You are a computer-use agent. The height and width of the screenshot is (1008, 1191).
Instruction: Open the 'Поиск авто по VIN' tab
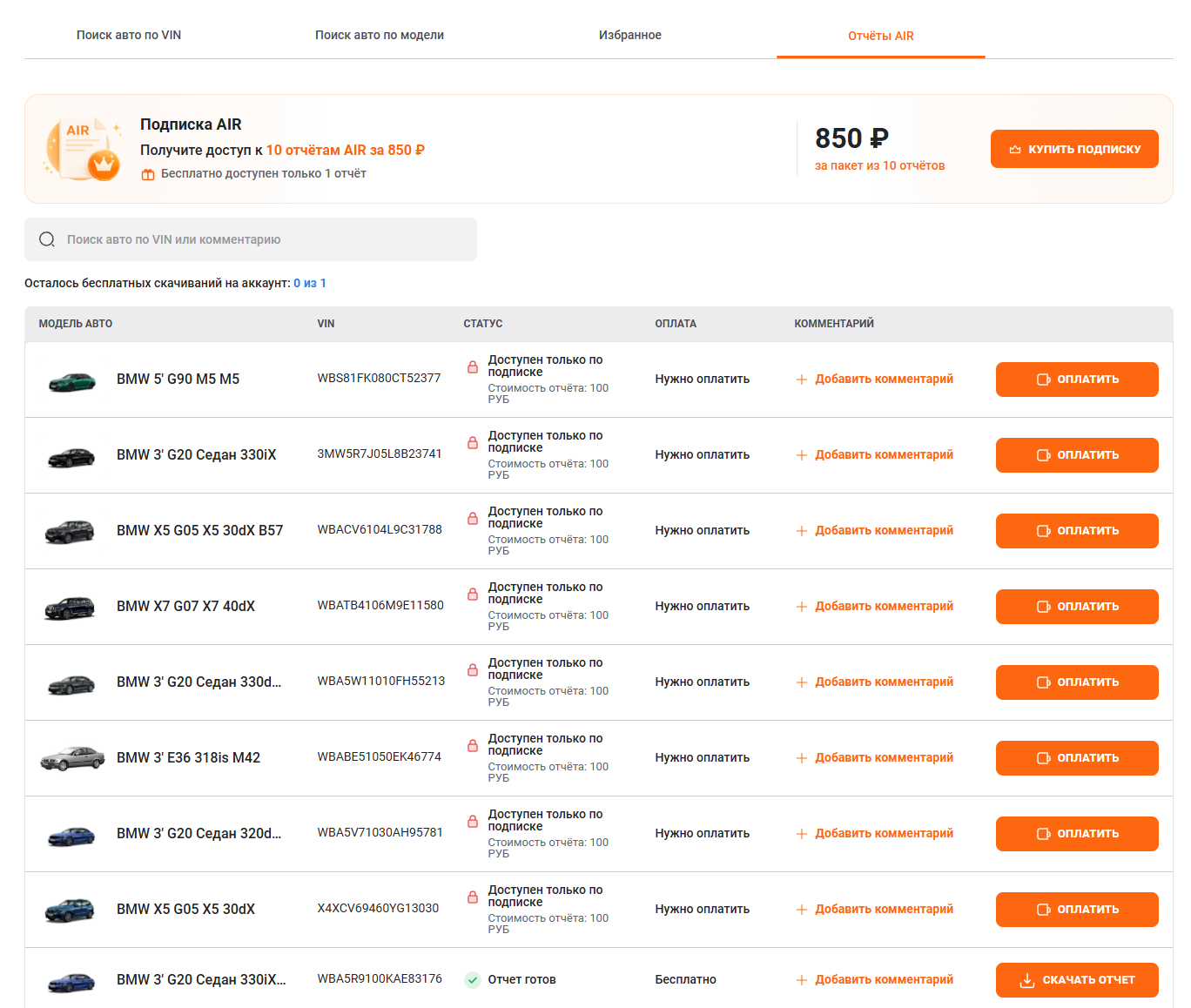[129, 36]
